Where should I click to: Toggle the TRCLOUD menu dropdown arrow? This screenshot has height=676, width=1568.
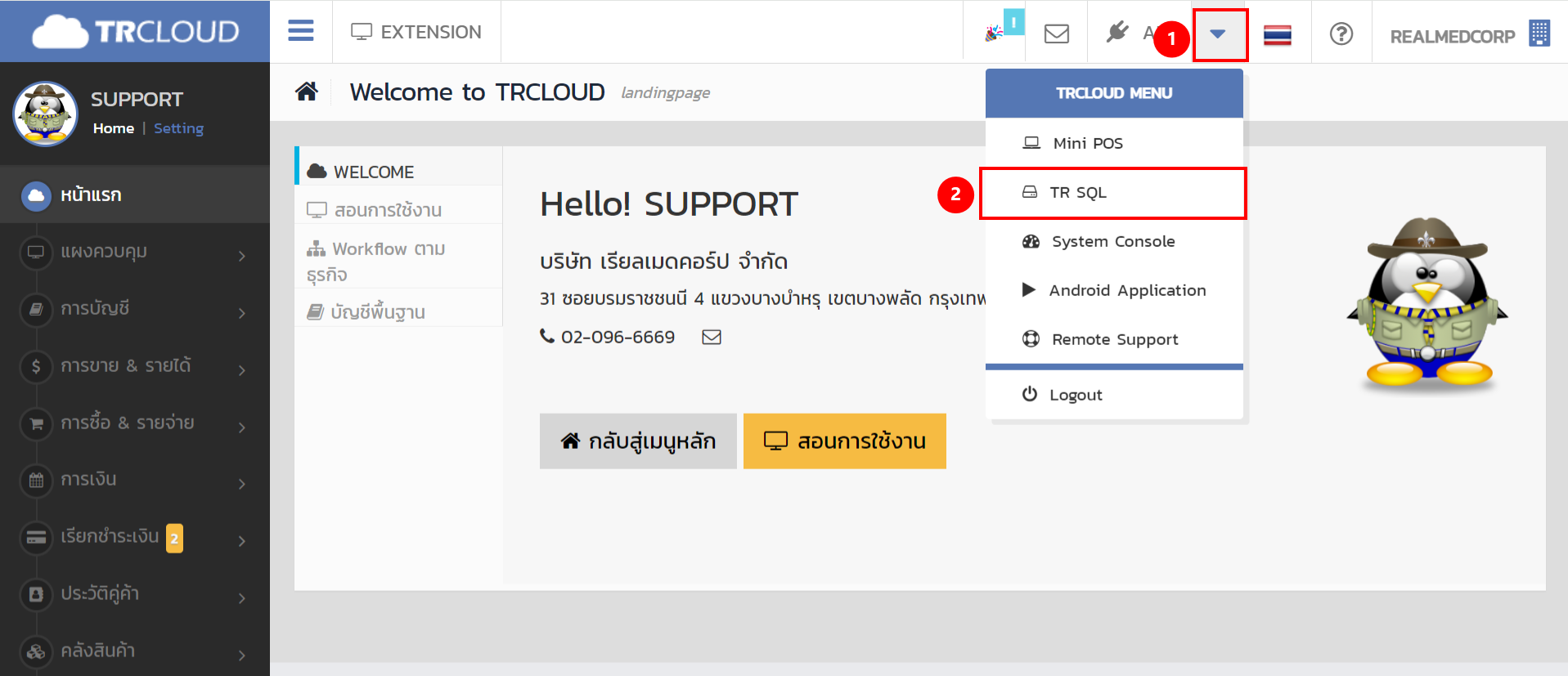click(x=1219, y=34)
